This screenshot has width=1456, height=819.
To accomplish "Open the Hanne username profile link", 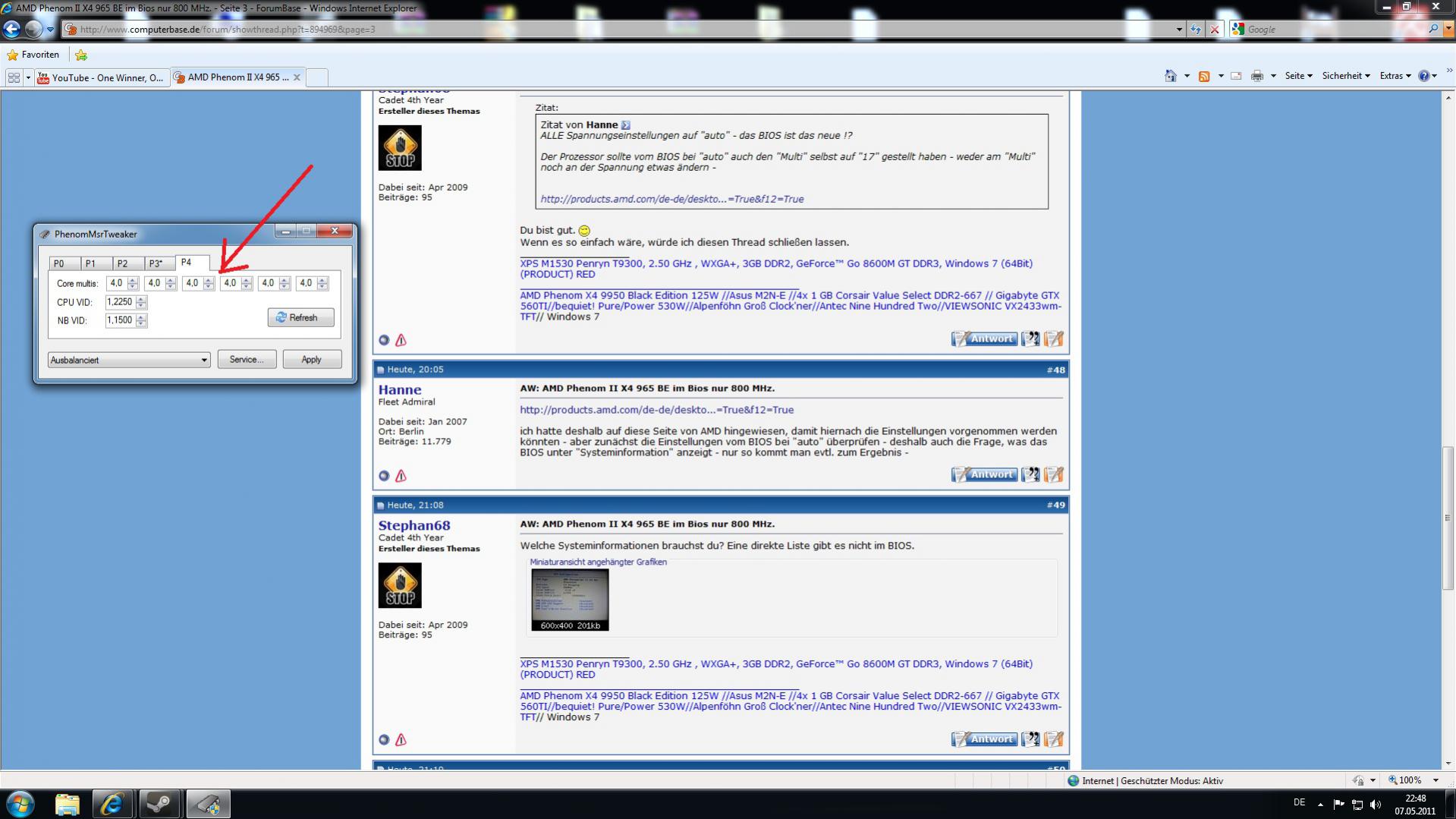I will pyautogui.click(x=400, y=390).
